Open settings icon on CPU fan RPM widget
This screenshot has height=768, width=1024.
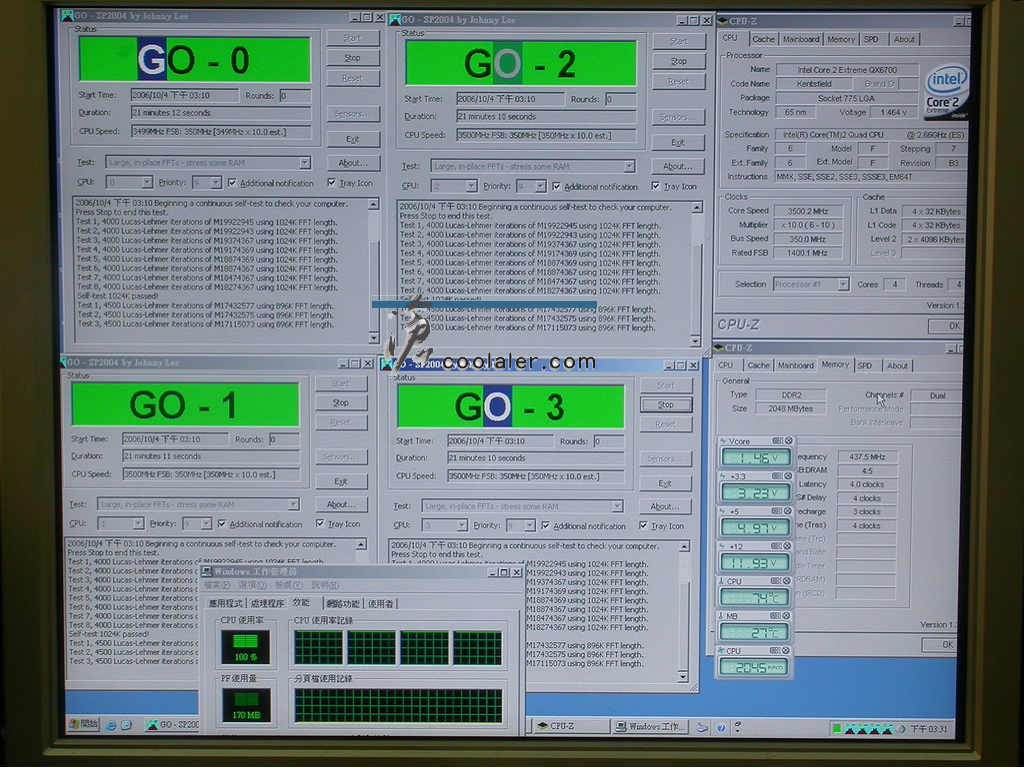777,650
